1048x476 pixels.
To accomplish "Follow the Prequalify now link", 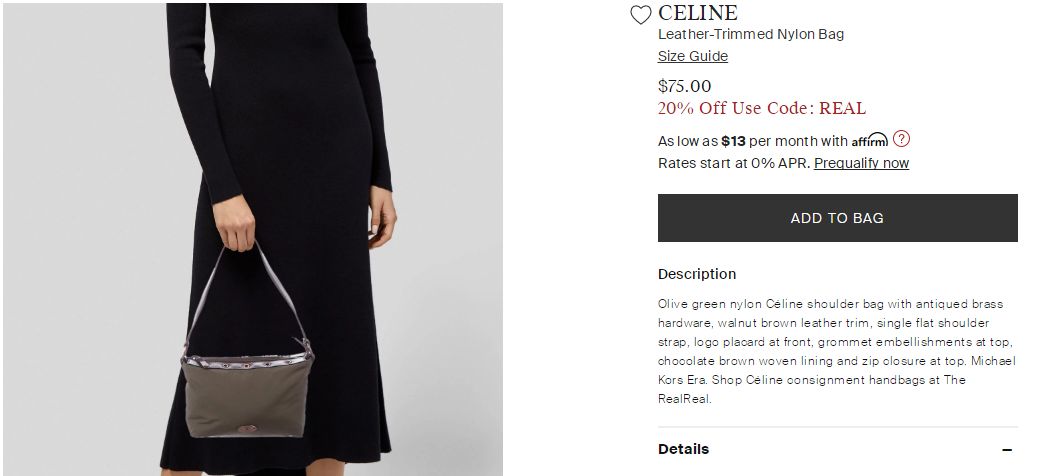I will pos(861,163).
